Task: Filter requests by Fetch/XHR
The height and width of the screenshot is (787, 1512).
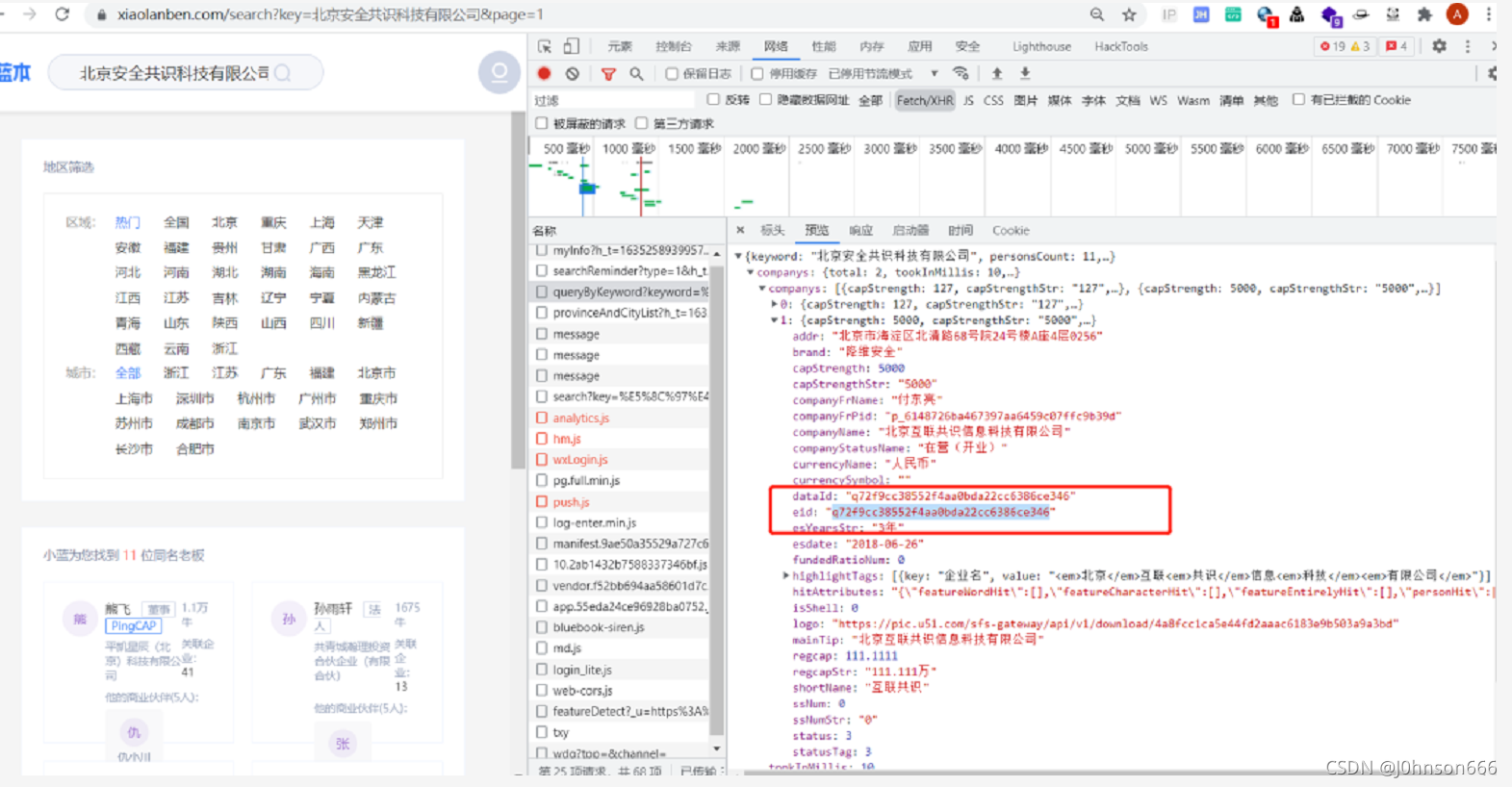Action: click(x=925, y=100)
